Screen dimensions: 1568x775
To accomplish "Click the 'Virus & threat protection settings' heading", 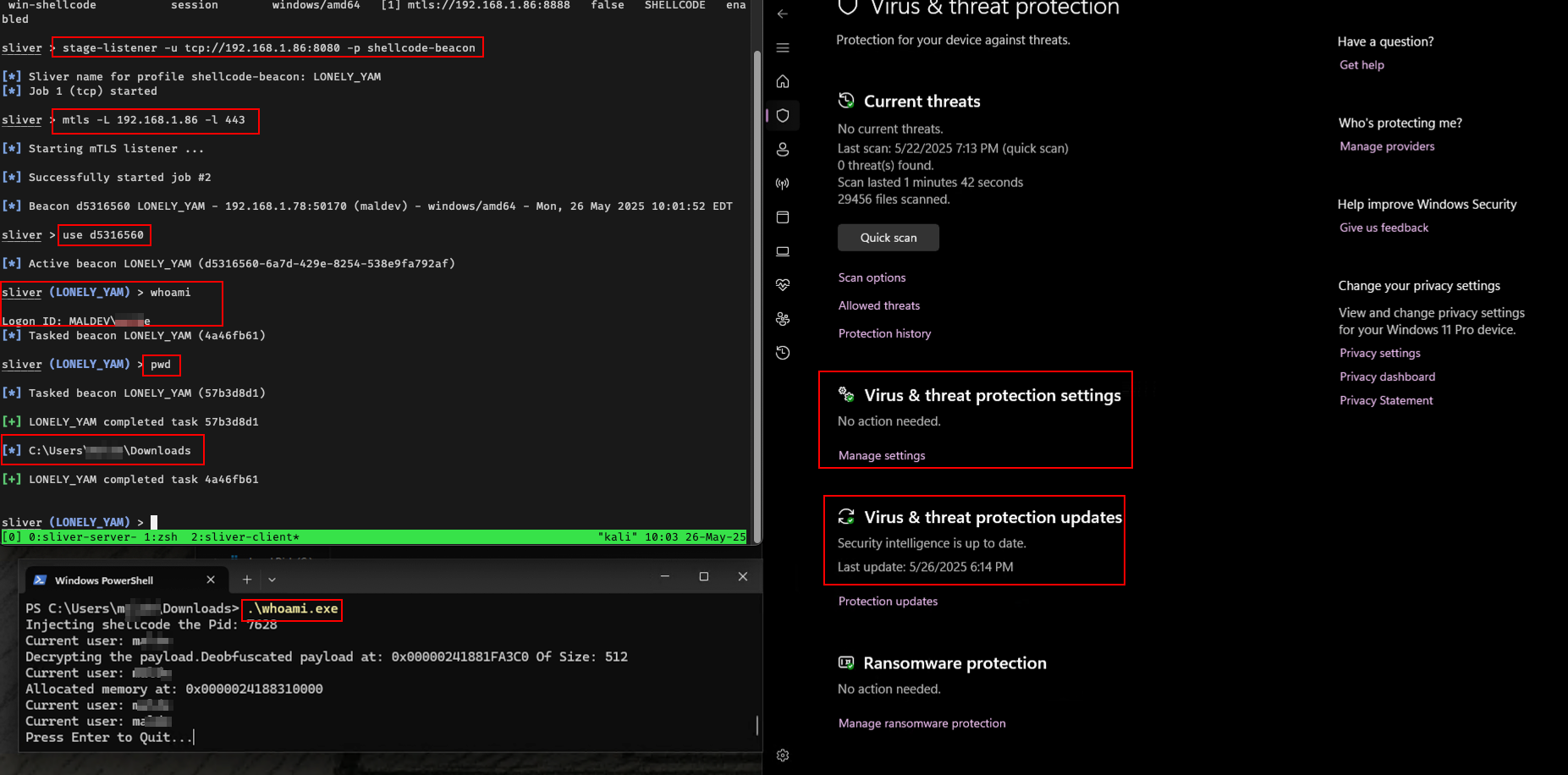I will (992, 395).
